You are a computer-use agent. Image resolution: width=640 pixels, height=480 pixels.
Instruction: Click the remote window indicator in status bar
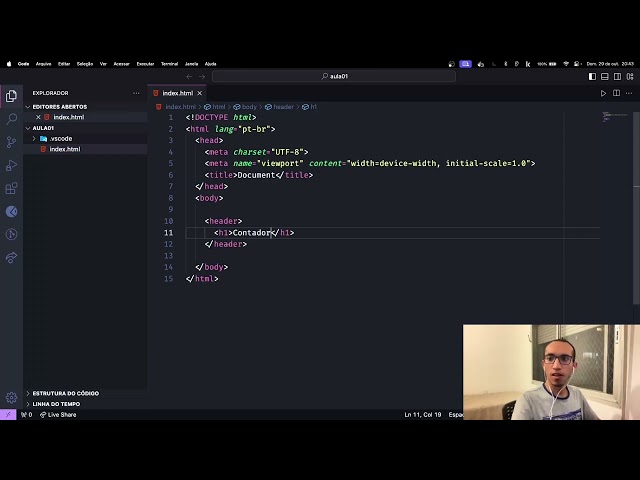click(8, 414)
